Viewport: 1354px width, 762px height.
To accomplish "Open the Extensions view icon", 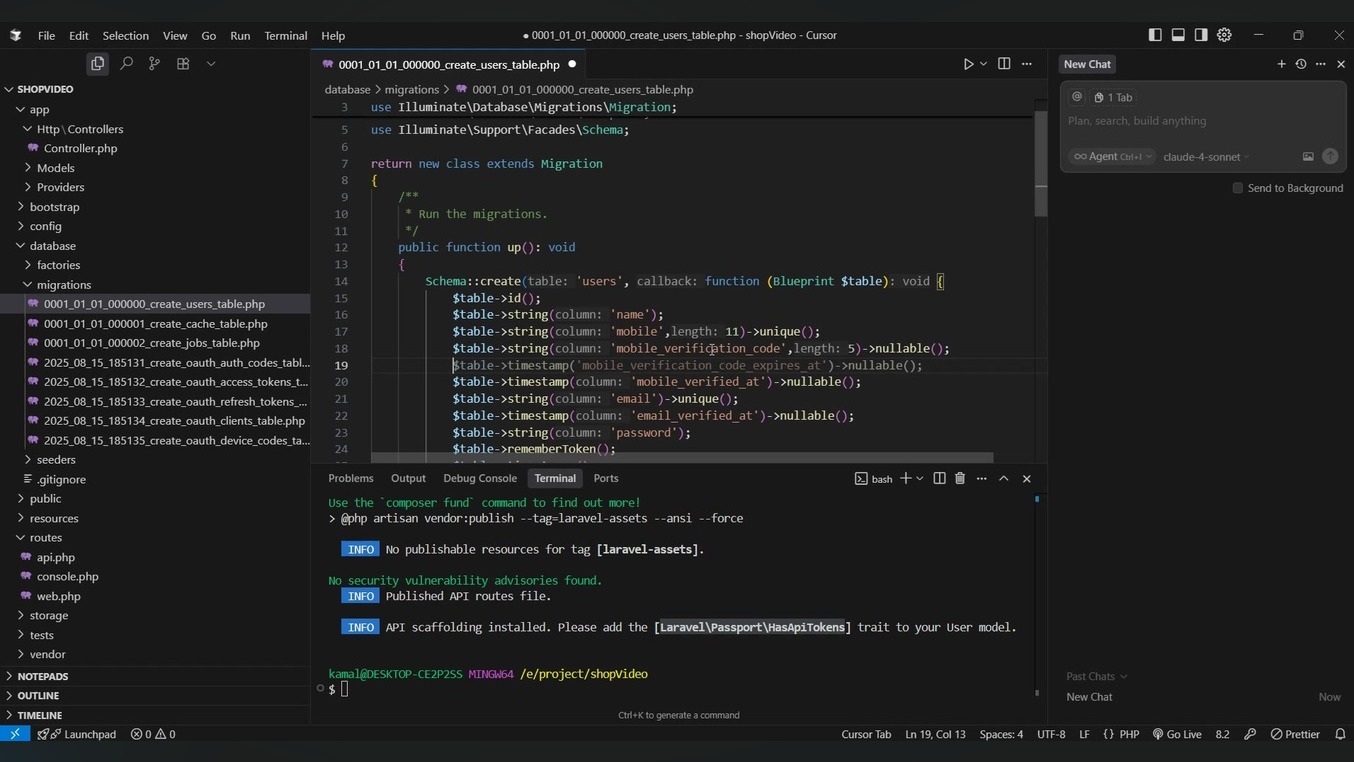I will (183, 64).
